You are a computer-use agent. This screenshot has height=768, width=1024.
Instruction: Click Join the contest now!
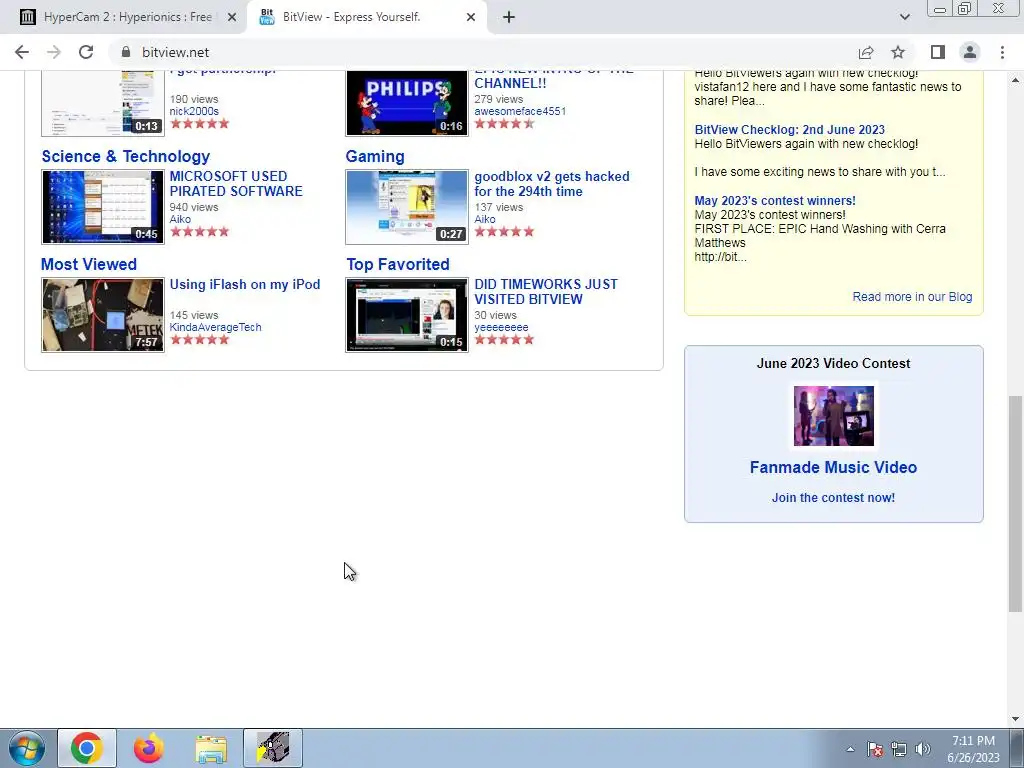[x=833, y=498]
